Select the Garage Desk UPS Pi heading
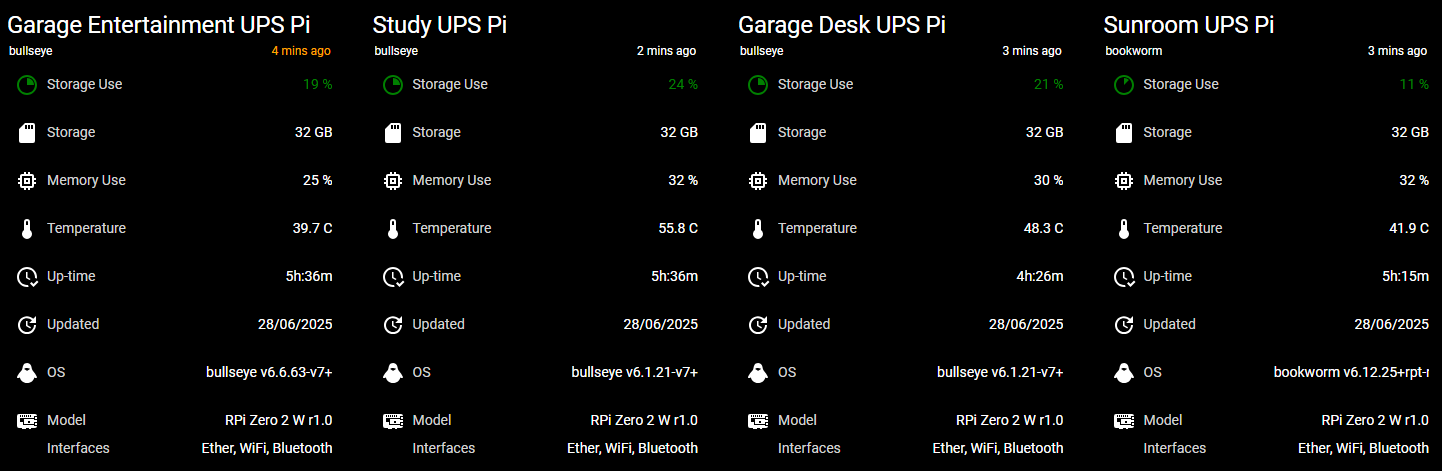The image size is (1442, 471). pyautogui.click(x=841, y=25)
